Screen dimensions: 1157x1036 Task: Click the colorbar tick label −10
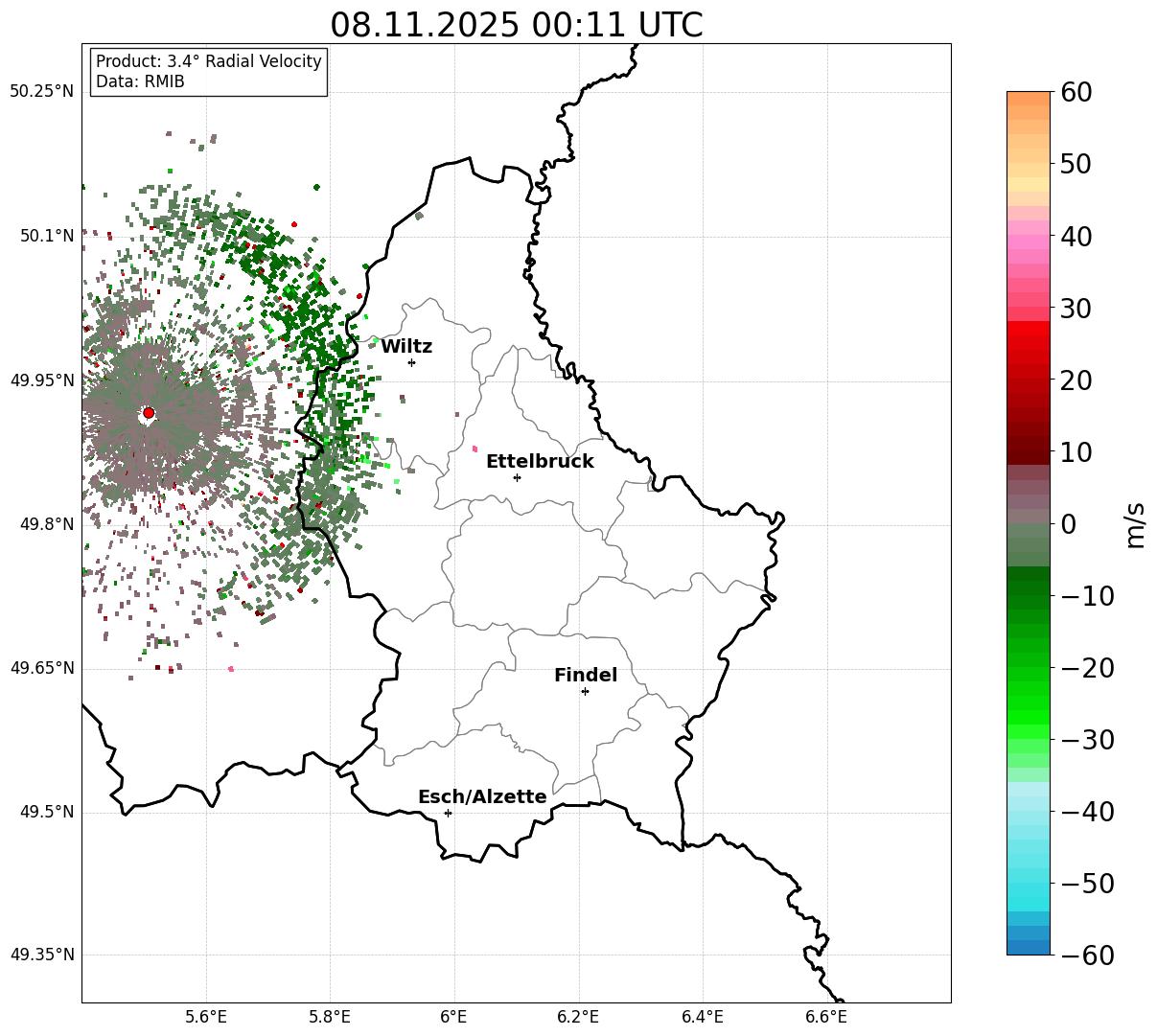coord(1087,596)
